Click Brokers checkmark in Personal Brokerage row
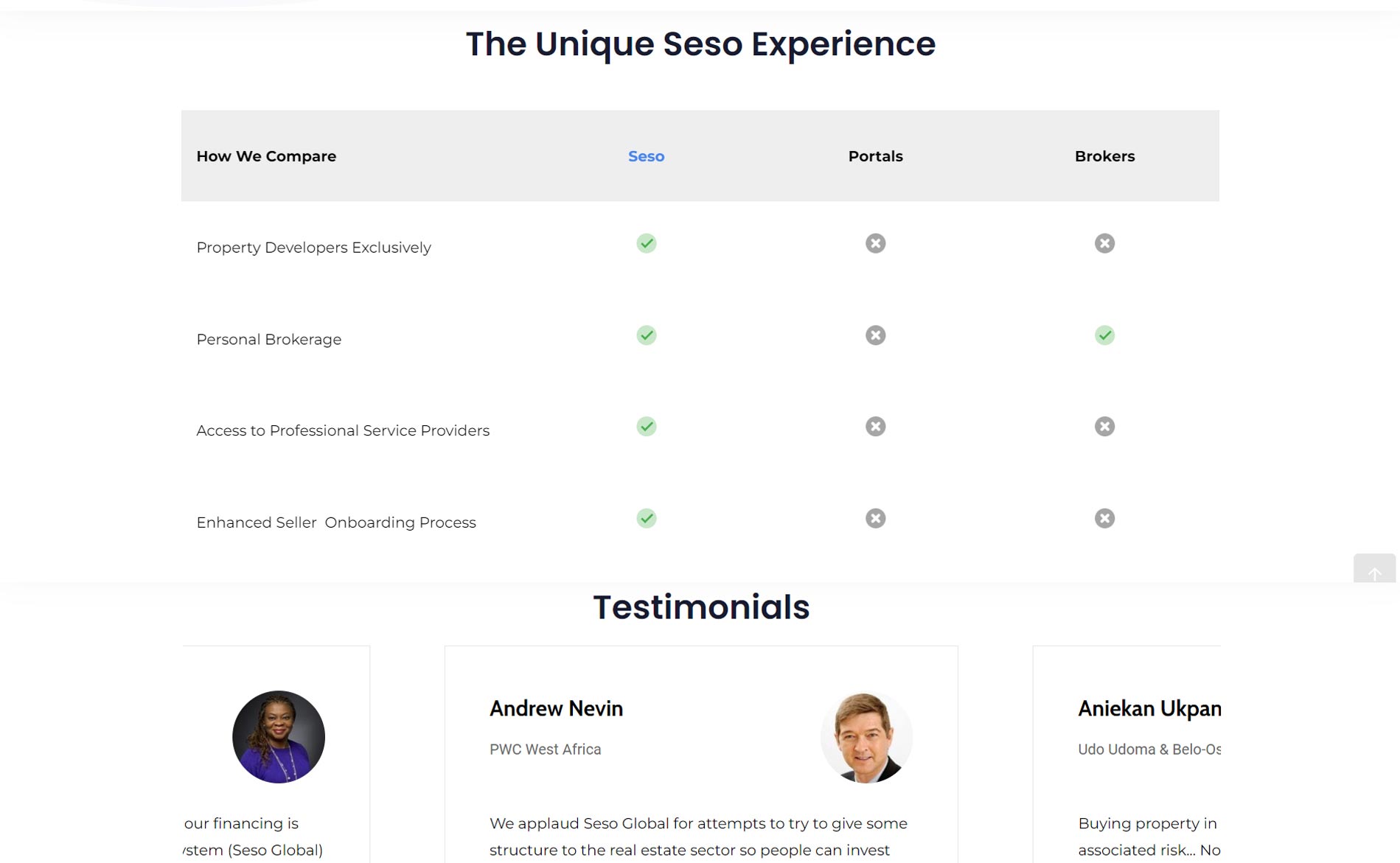 [x=1104, y=335]
